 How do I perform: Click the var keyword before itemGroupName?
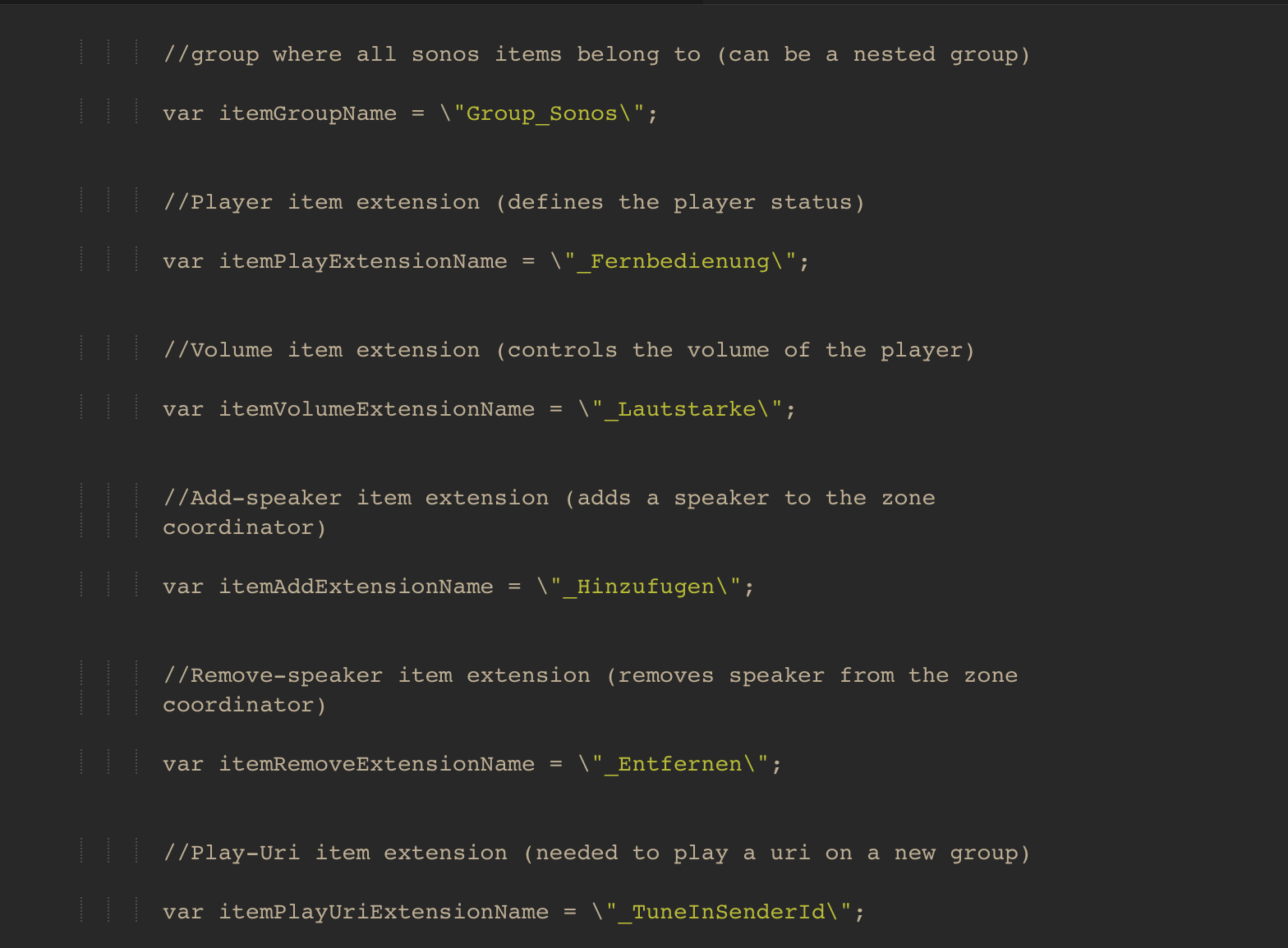click(x=182, y=113)
